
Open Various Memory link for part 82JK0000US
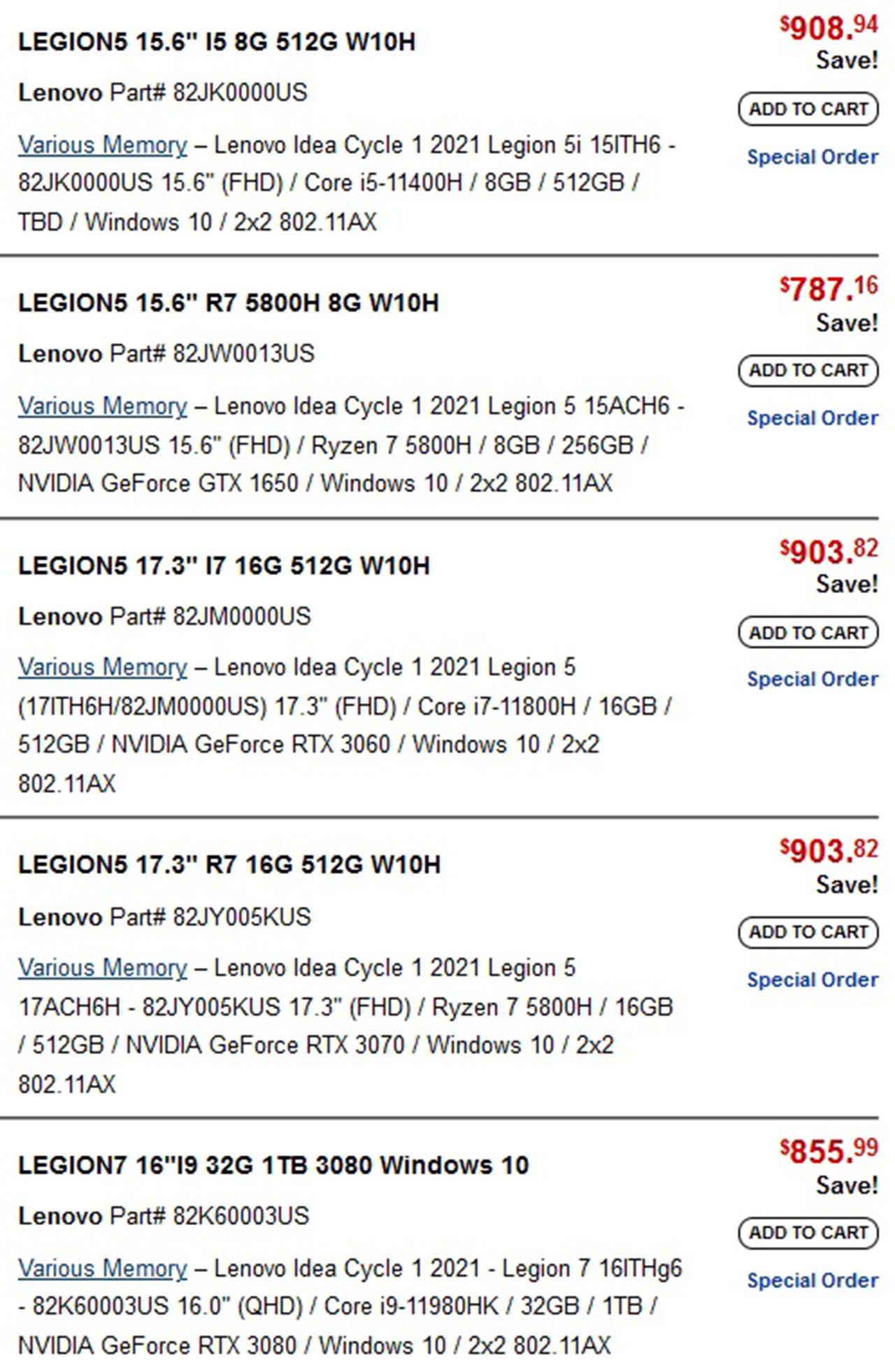click(103, 145)
